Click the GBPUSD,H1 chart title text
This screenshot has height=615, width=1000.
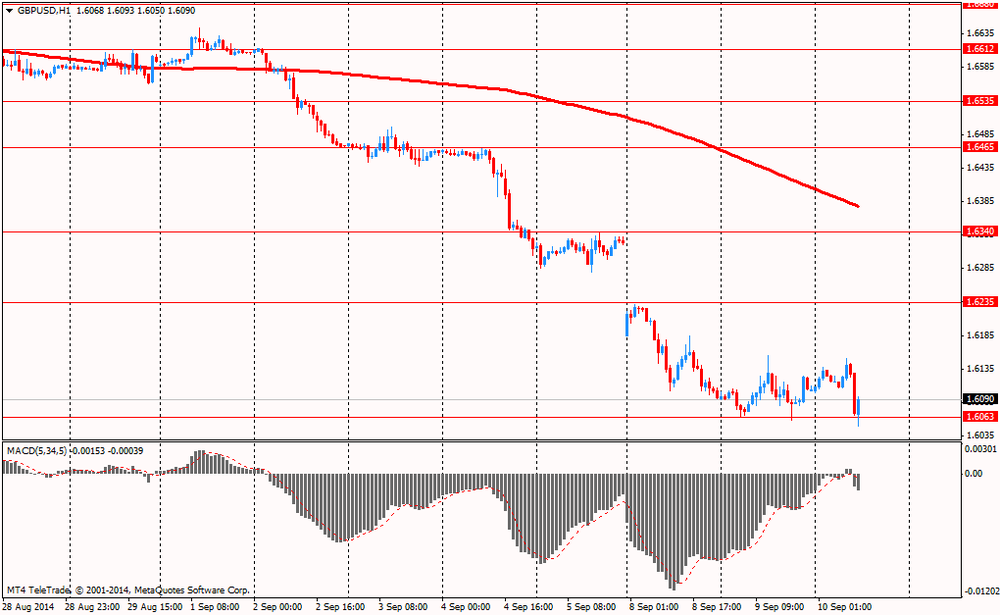[44, 11]
